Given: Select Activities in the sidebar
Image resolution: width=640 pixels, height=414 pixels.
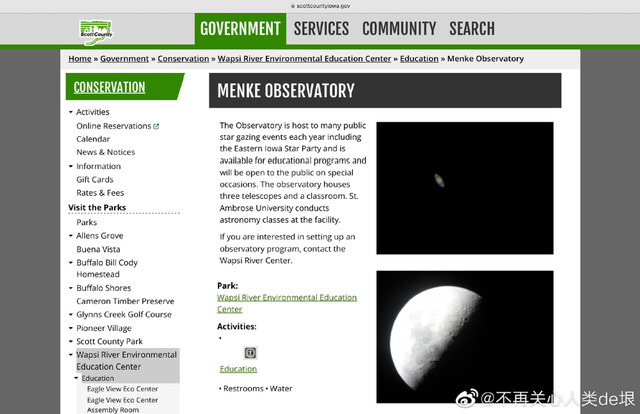Looking at the screenshot, I should coord(93,112).
